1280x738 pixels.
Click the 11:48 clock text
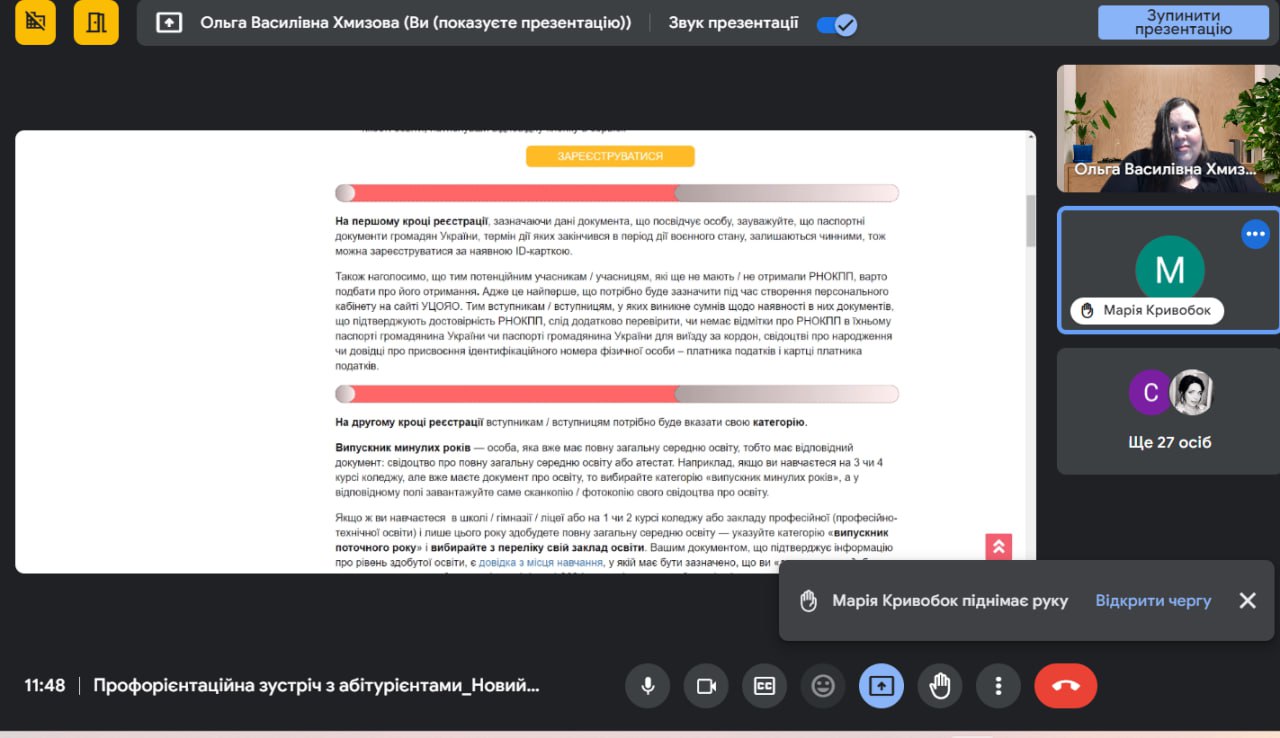click(45, 686)
